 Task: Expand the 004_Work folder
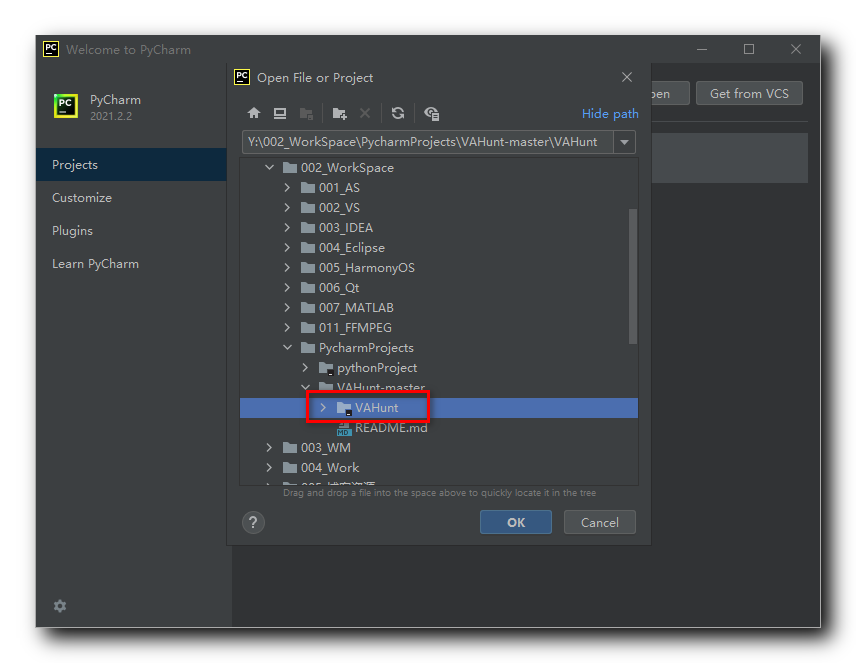(x=269, y=467)
